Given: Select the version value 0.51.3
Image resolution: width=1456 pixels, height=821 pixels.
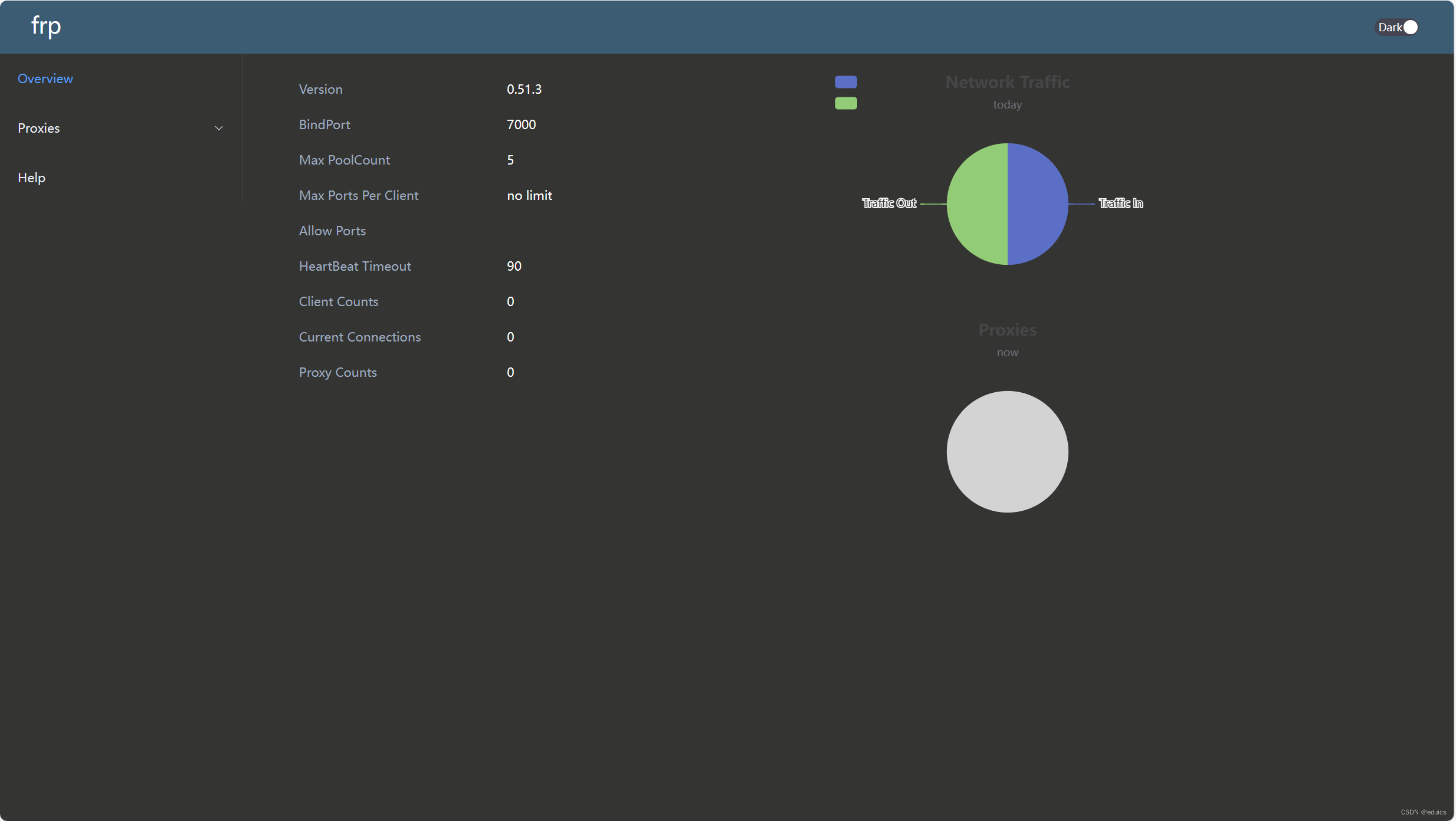Looking at the screenshot, I should coord(524,89).
